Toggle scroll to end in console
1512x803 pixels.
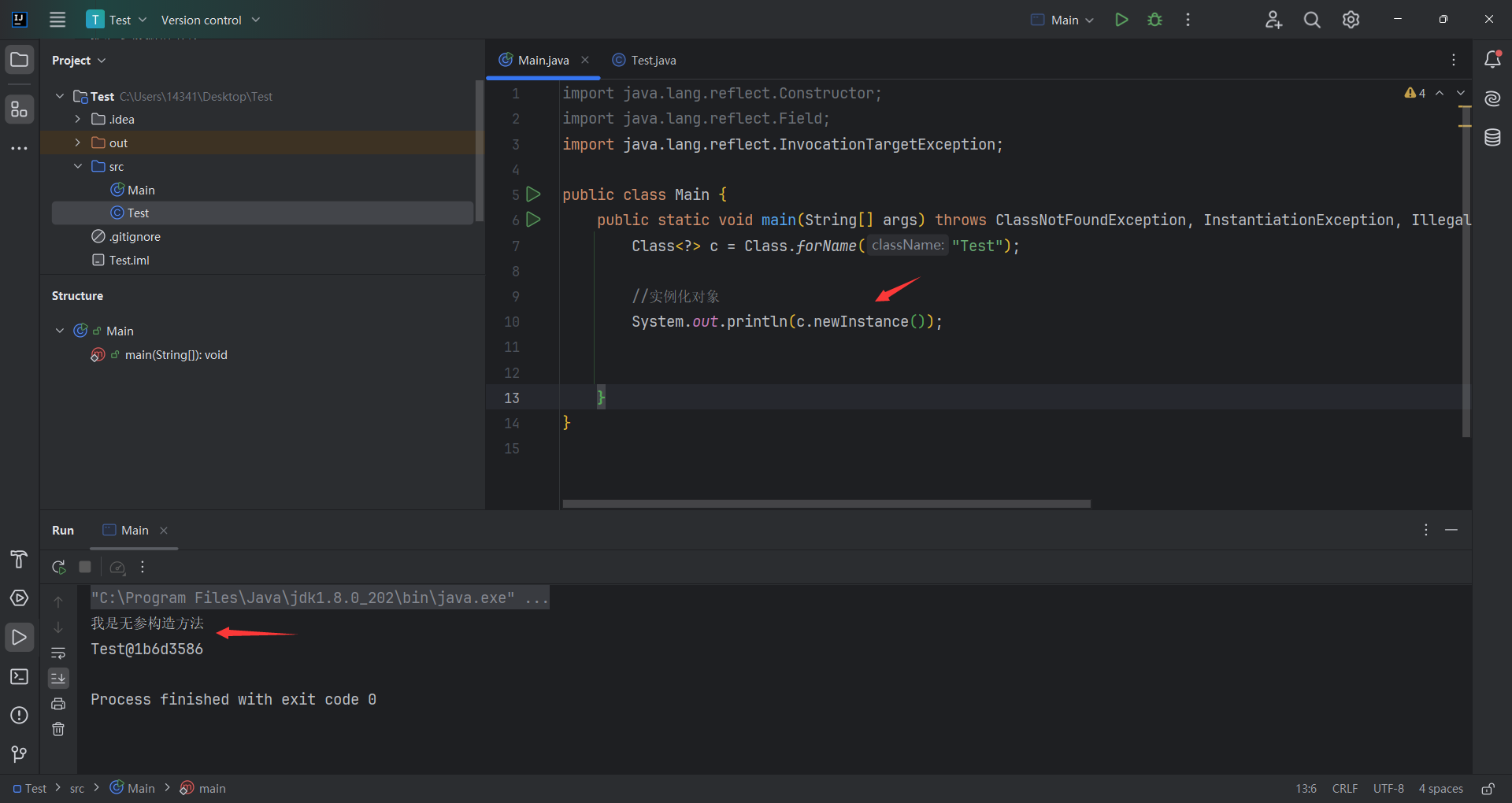point(58,678)
